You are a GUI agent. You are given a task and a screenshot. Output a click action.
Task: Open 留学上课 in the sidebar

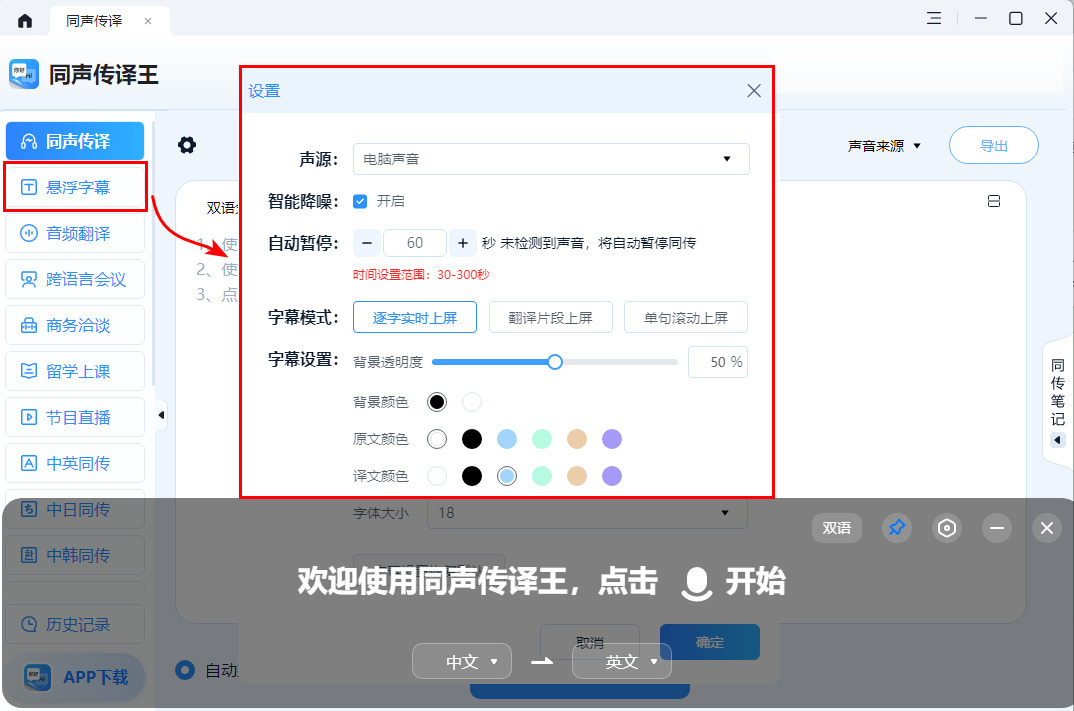tap(75, 371)
